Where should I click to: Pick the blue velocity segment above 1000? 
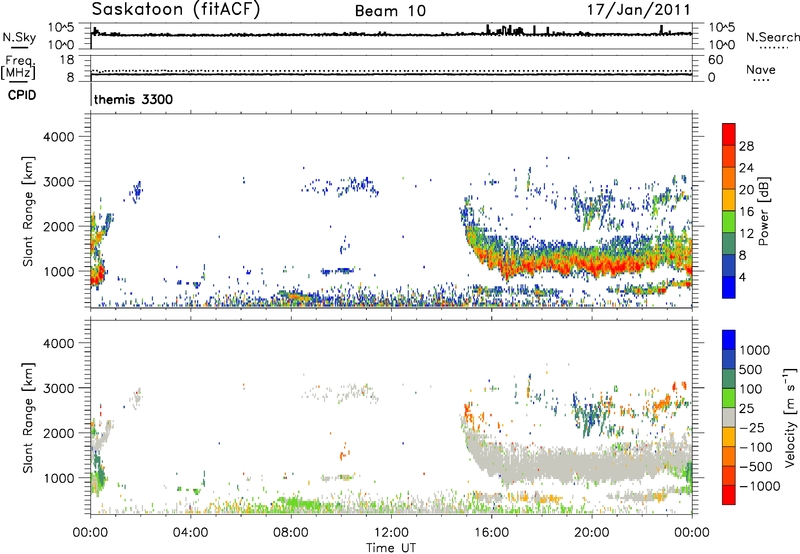click(729, 340)
